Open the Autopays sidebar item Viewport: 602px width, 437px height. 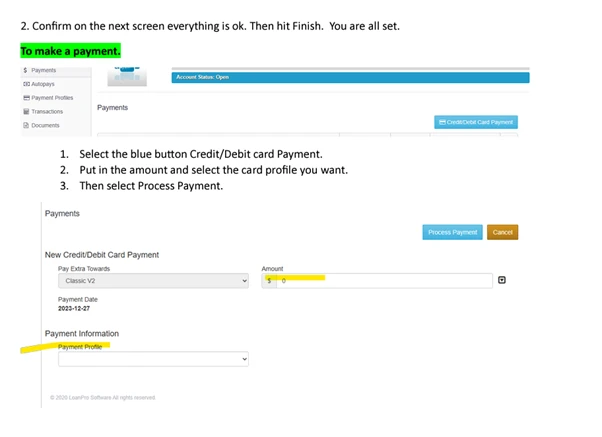pyautogui.click(x=42, y=84)
